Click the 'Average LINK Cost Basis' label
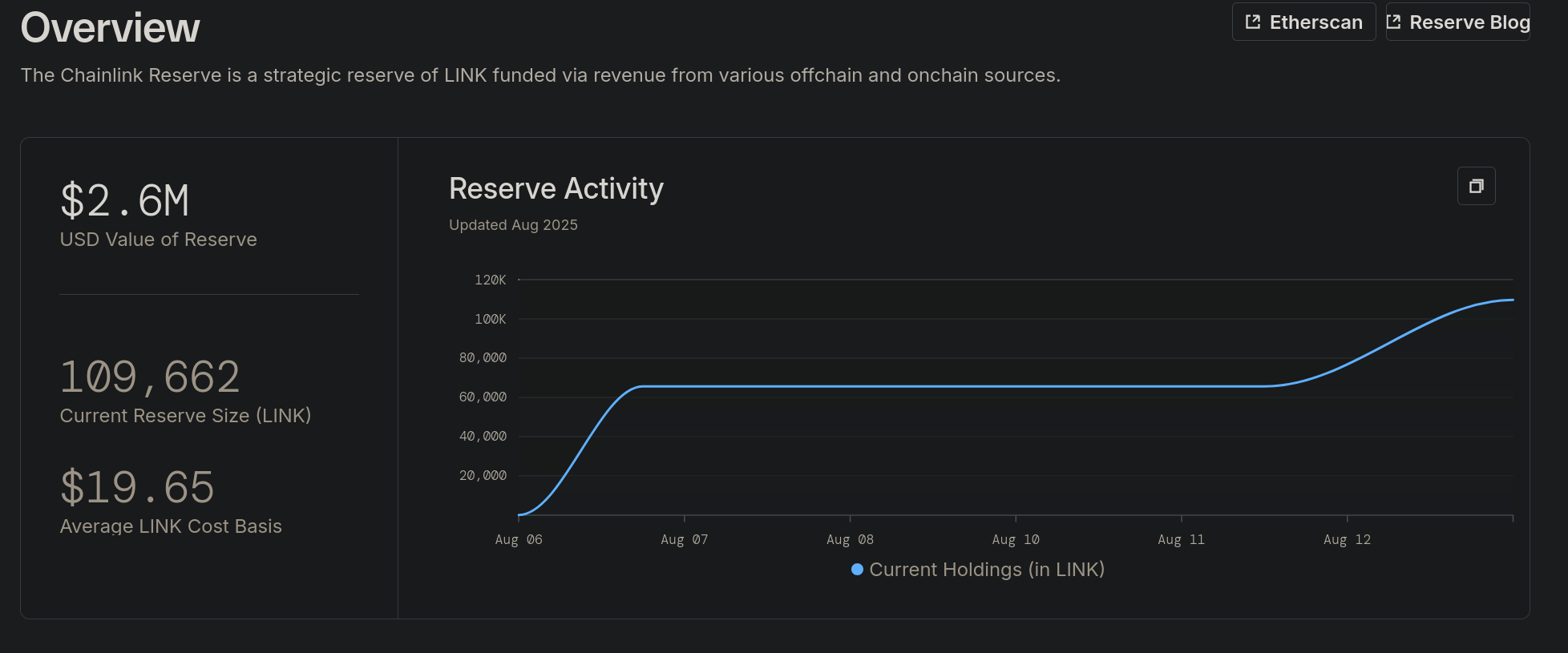Image resolution: width=1568 pixels, height=653 pixels. pyautogui.click(x=171, y=526)
